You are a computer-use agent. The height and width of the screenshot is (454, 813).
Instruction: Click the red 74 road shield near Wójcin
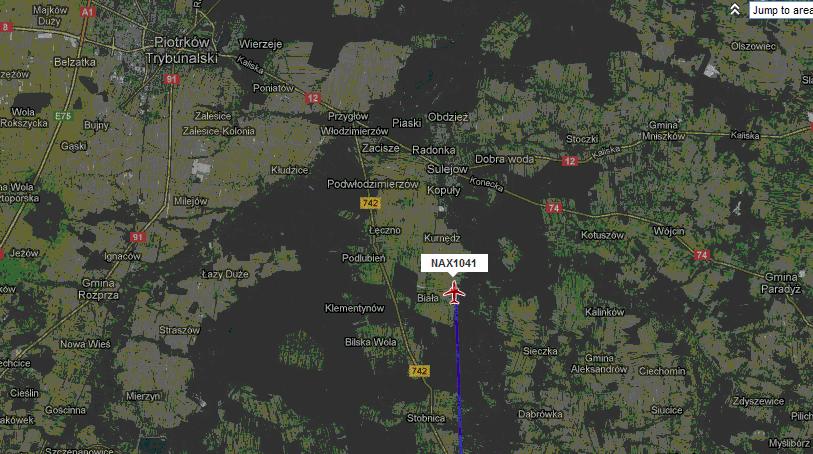[702, 254]
